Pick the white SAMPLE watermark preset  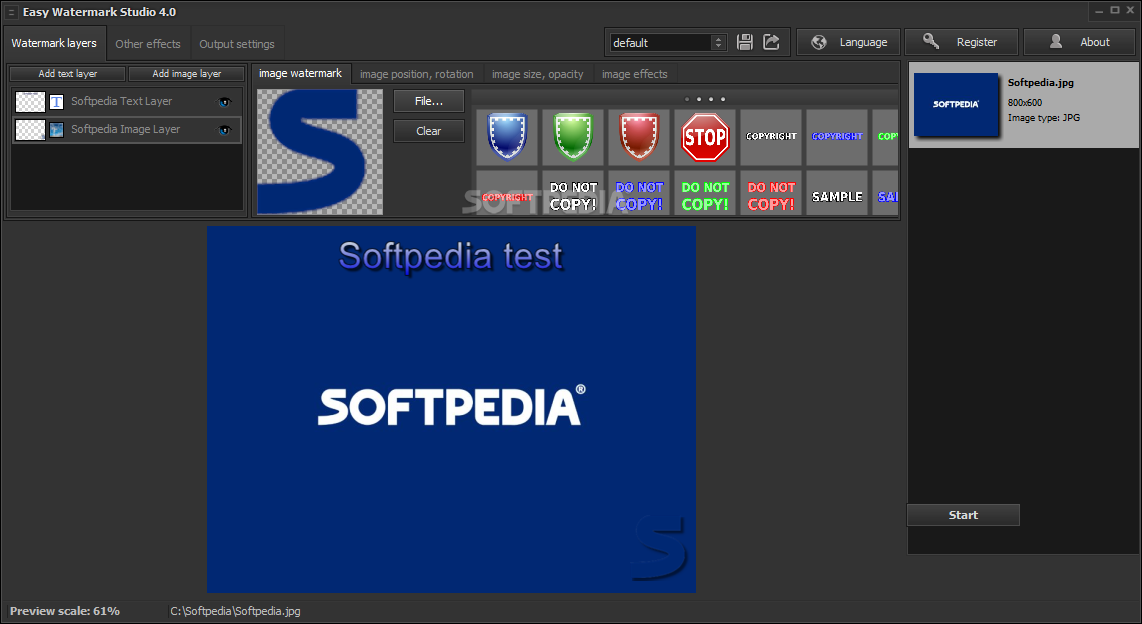coord(837,193)
